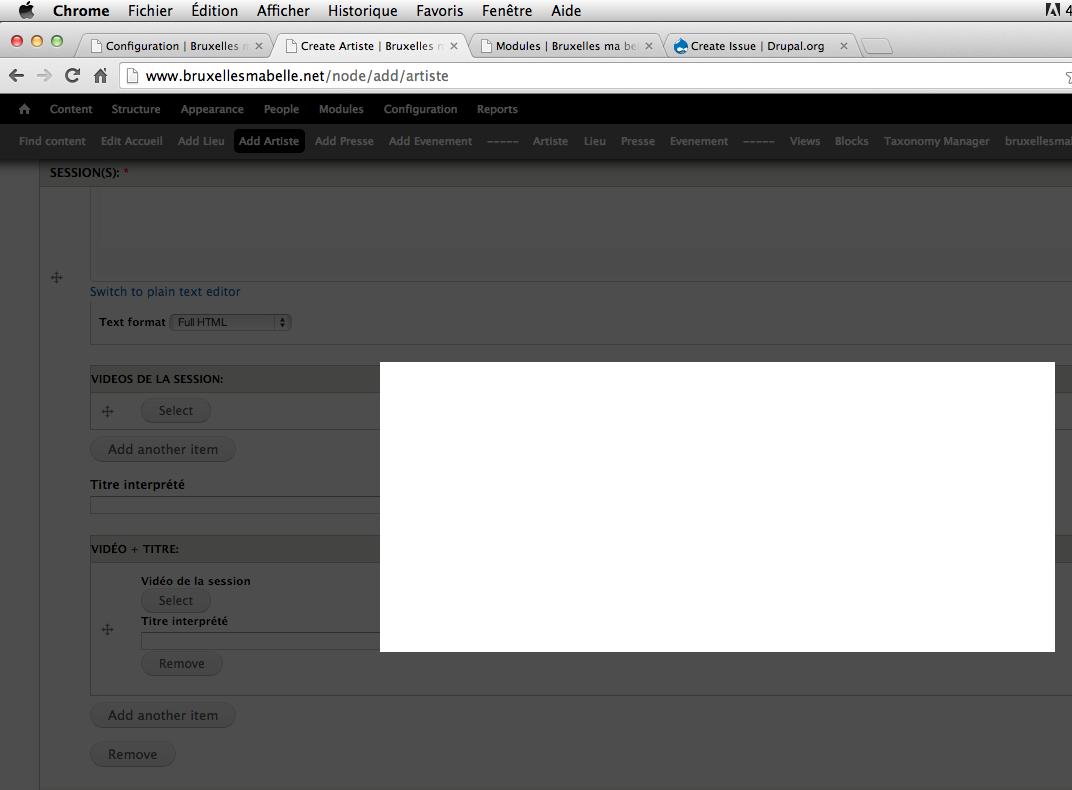Reload the page using the refresh icon

71,74
